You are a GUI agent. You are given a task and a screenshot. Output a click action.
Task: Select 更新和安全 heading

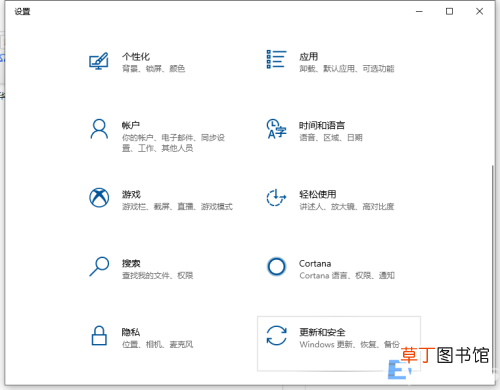(322, 332)
